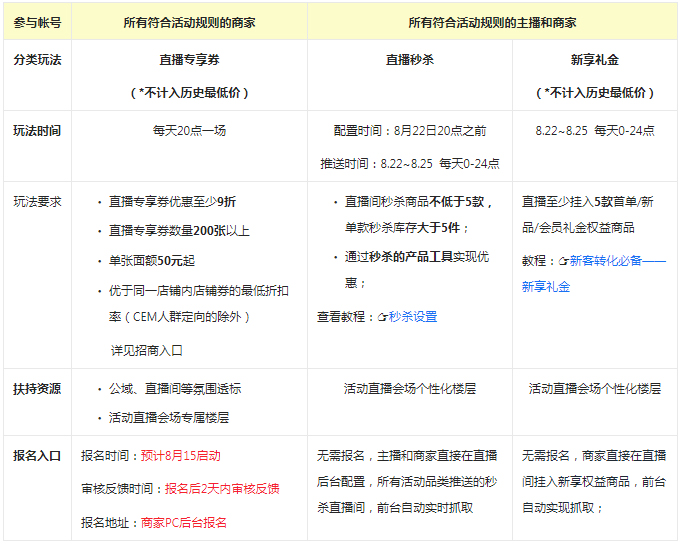683x548 pixels.
Task: Click the 直播秒杀 heading
Action: [410, 60]
